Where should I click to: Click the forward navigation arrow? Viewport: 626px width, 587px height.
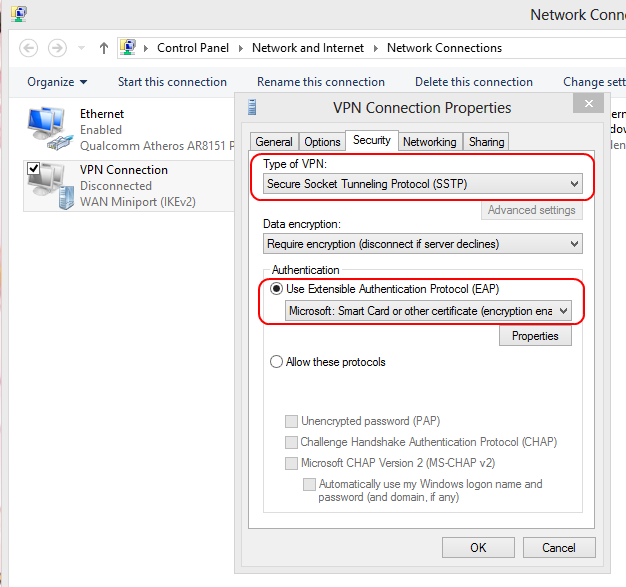point(57,48)
